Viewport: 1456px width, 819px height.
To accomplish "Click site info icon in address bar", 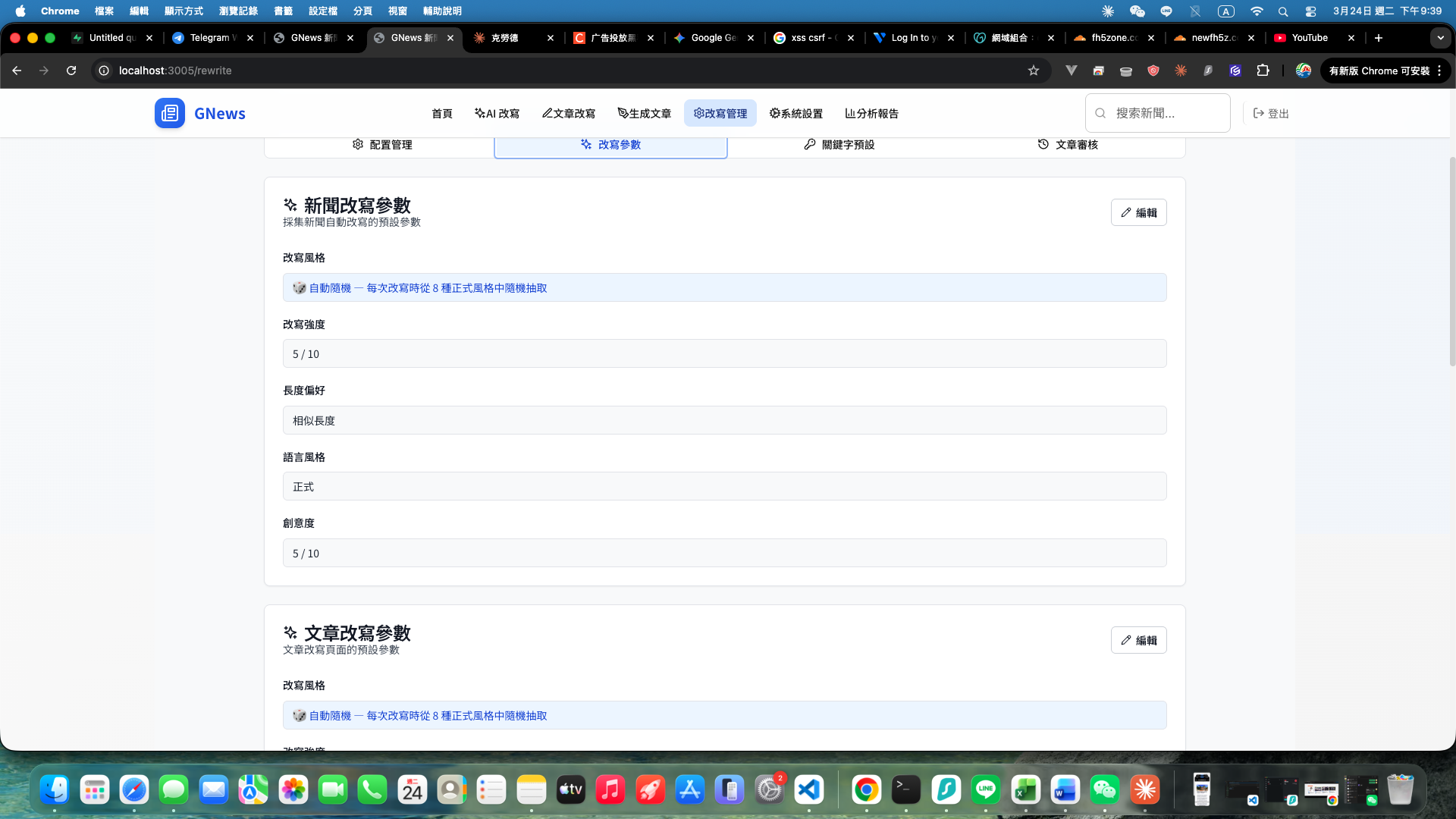I will 105,71.
